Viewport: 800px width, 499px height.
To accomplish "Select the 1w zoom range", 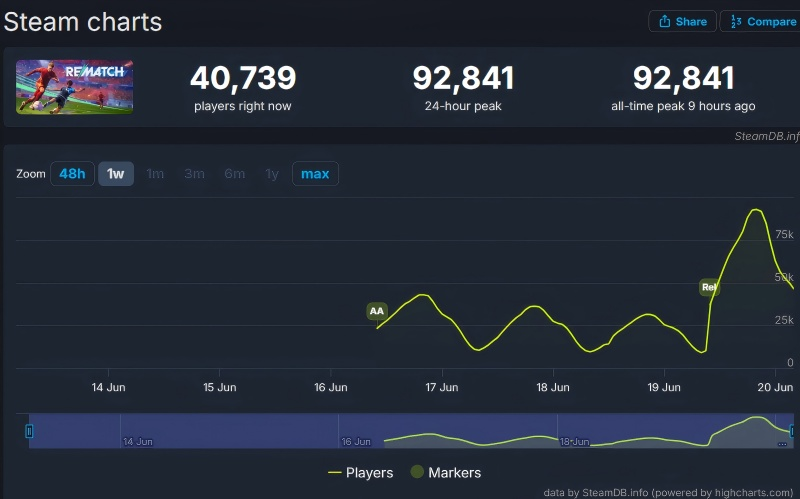I will coord(116,173).
